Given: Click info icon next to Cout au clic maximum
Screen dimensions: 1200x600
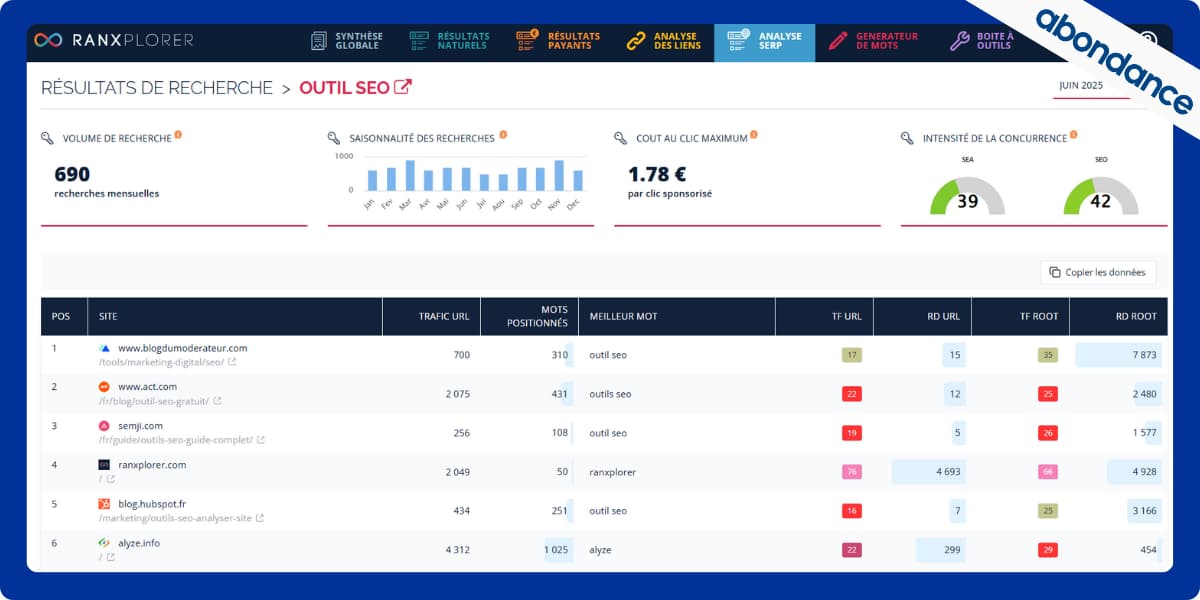Looking at the screenshot, I should 753,134.
